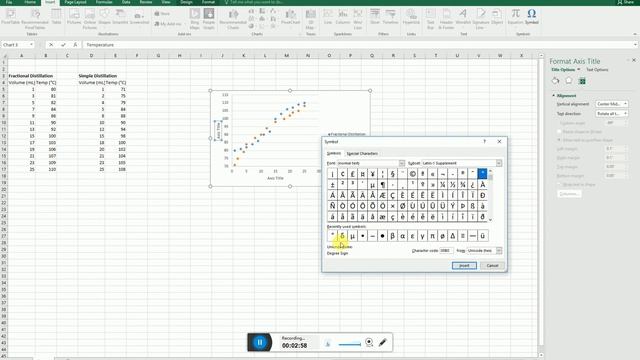The width and height of the screenshot is (640, 360).
Task: Switch to Special Characters tab
Action: [362, 153]
